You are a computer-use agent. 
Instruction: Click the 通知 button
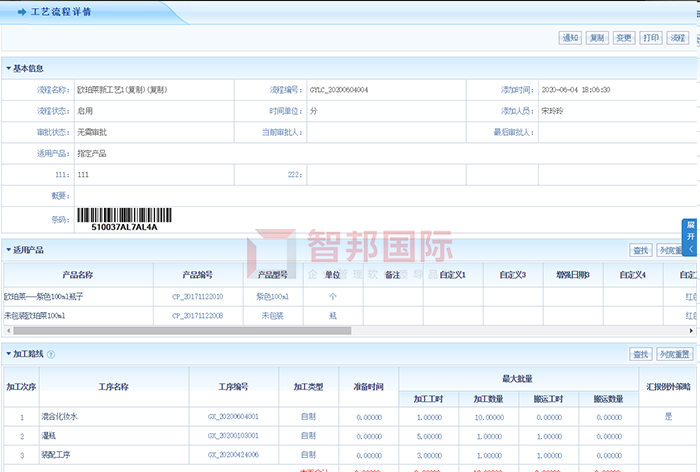[x=570, y=38]
